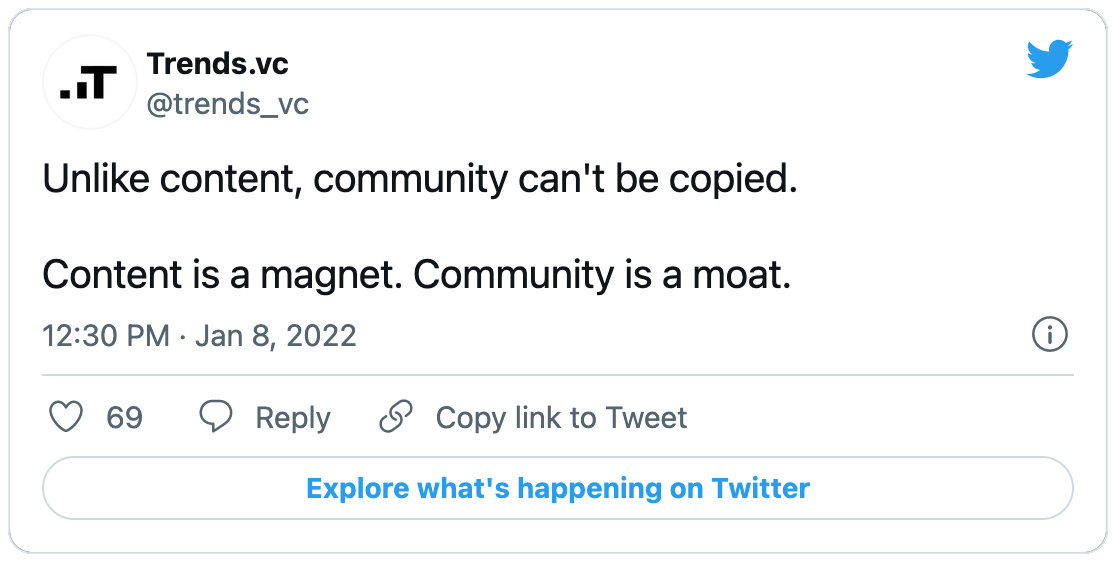Click the Trends.vc display name

pos(218,64)
